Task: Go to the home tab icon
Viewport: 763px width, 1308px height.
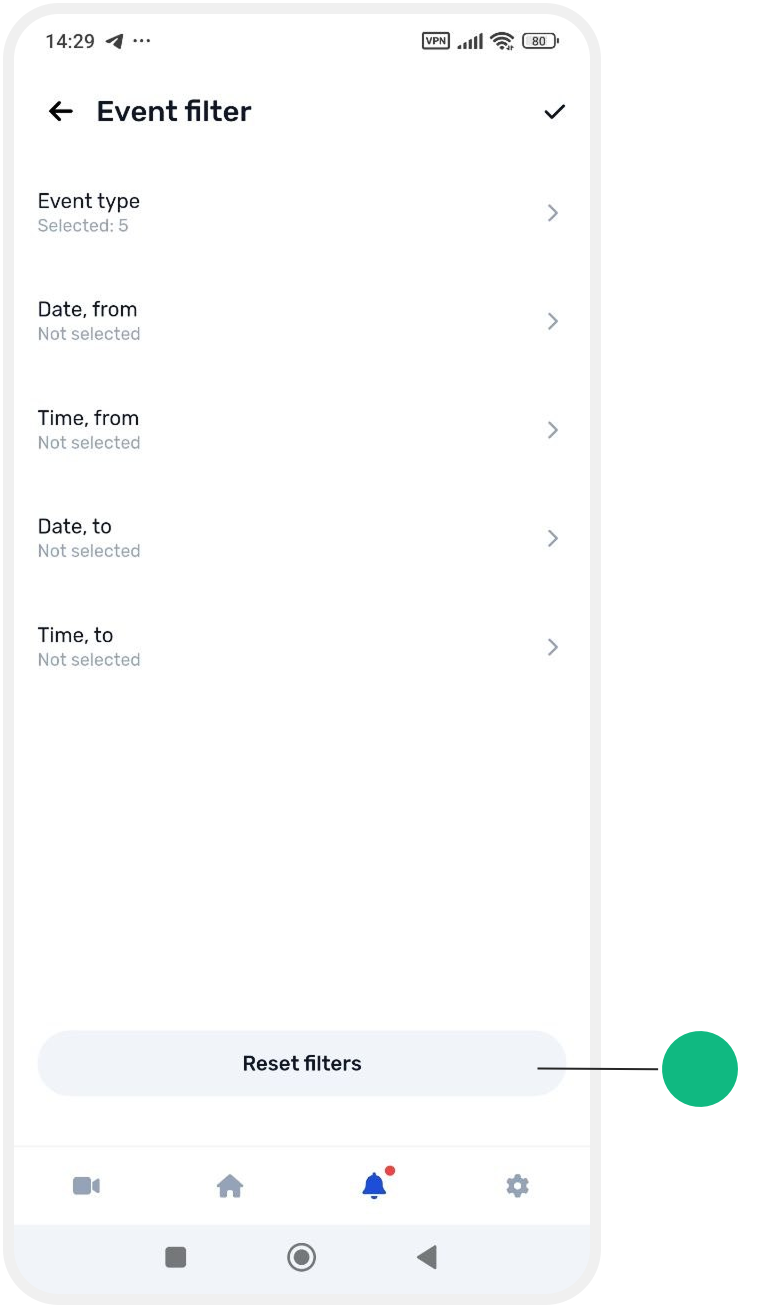Action: (230, 1186)
